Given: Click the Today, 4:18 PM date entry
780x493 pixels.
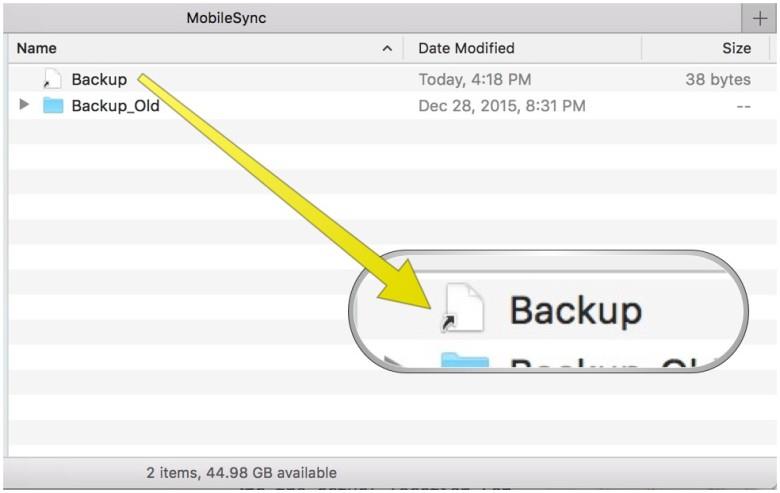Looking at the screenshot, I should click(x=475, y=80).
